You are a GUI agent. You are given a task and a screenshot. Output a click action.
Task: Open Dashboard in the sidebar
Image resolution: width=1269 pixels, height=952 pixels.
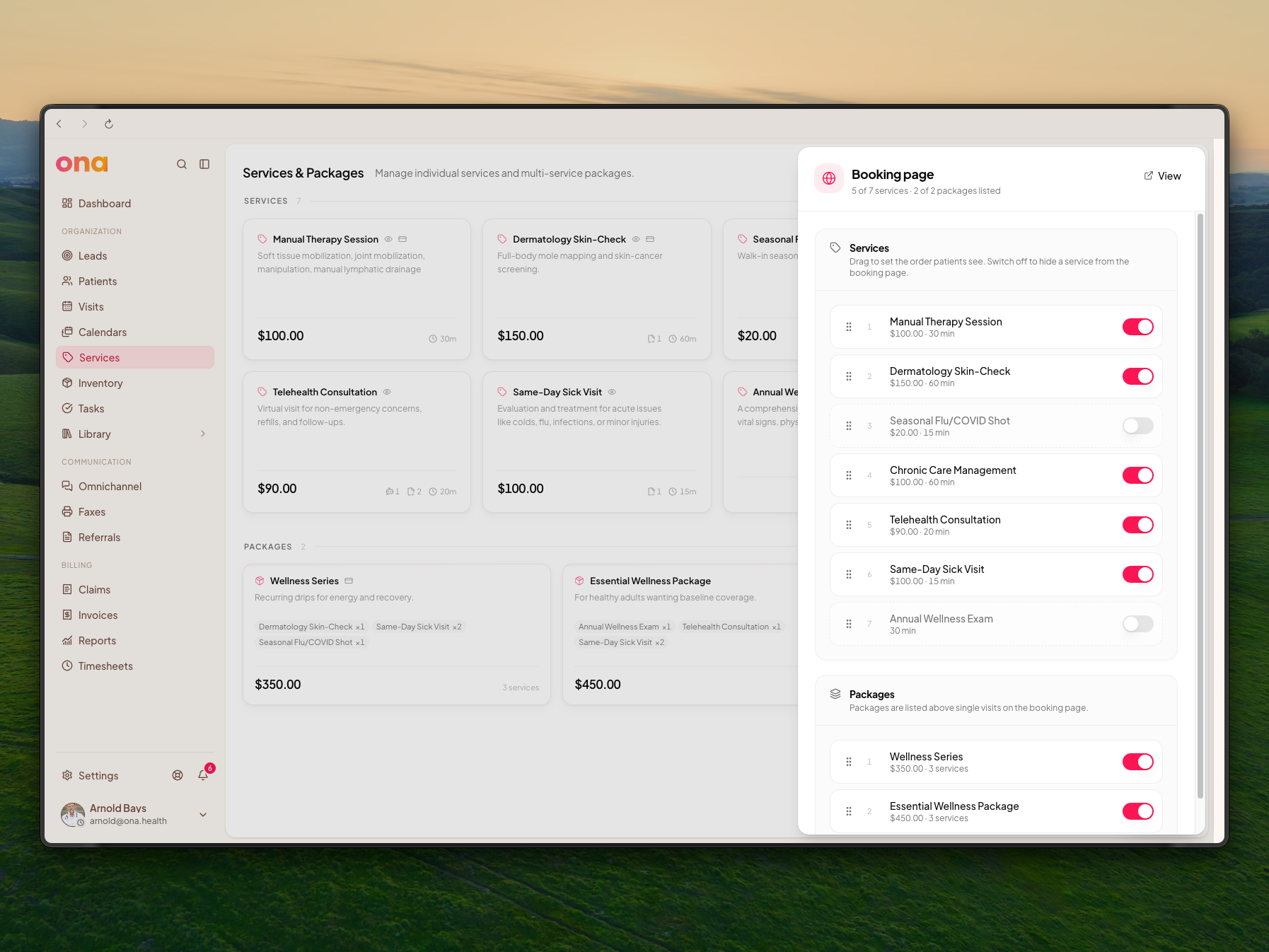(x=134, y=204)
